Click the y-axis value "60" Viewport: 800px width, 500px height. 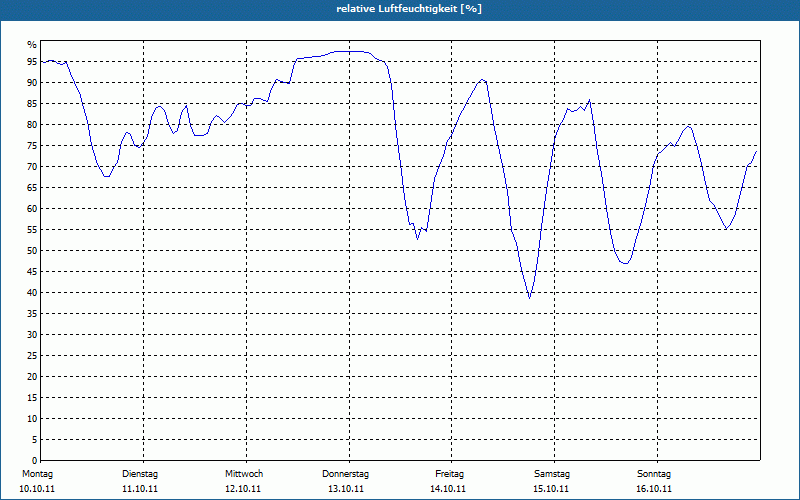32,209
